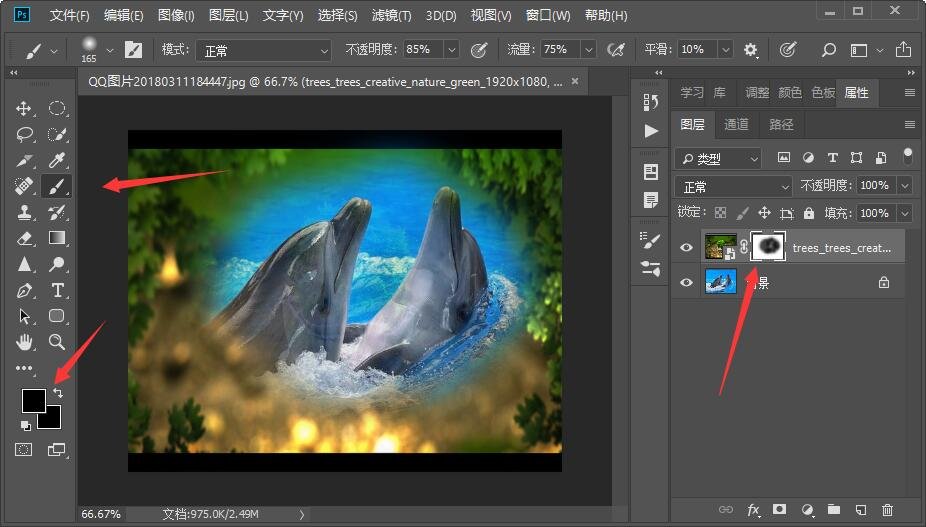Select the Move tool
926x527 pixels.
point(24,109)
